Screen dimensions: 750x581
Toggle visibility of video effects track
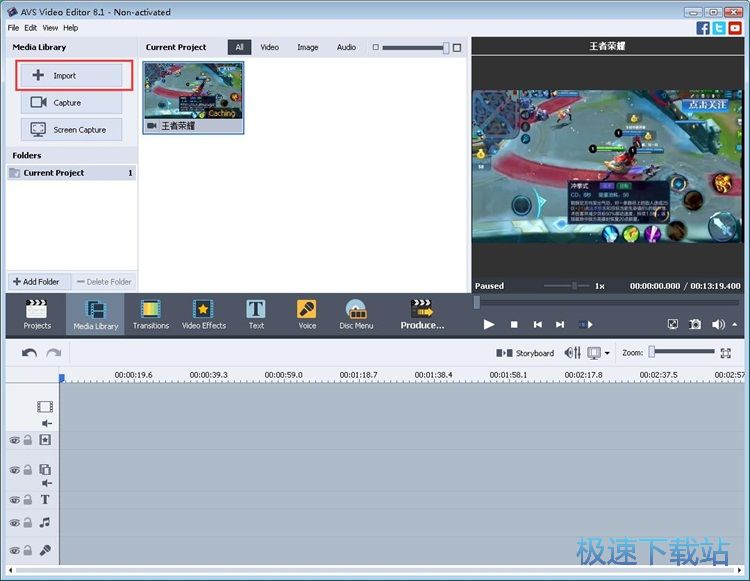pos(14,440)
